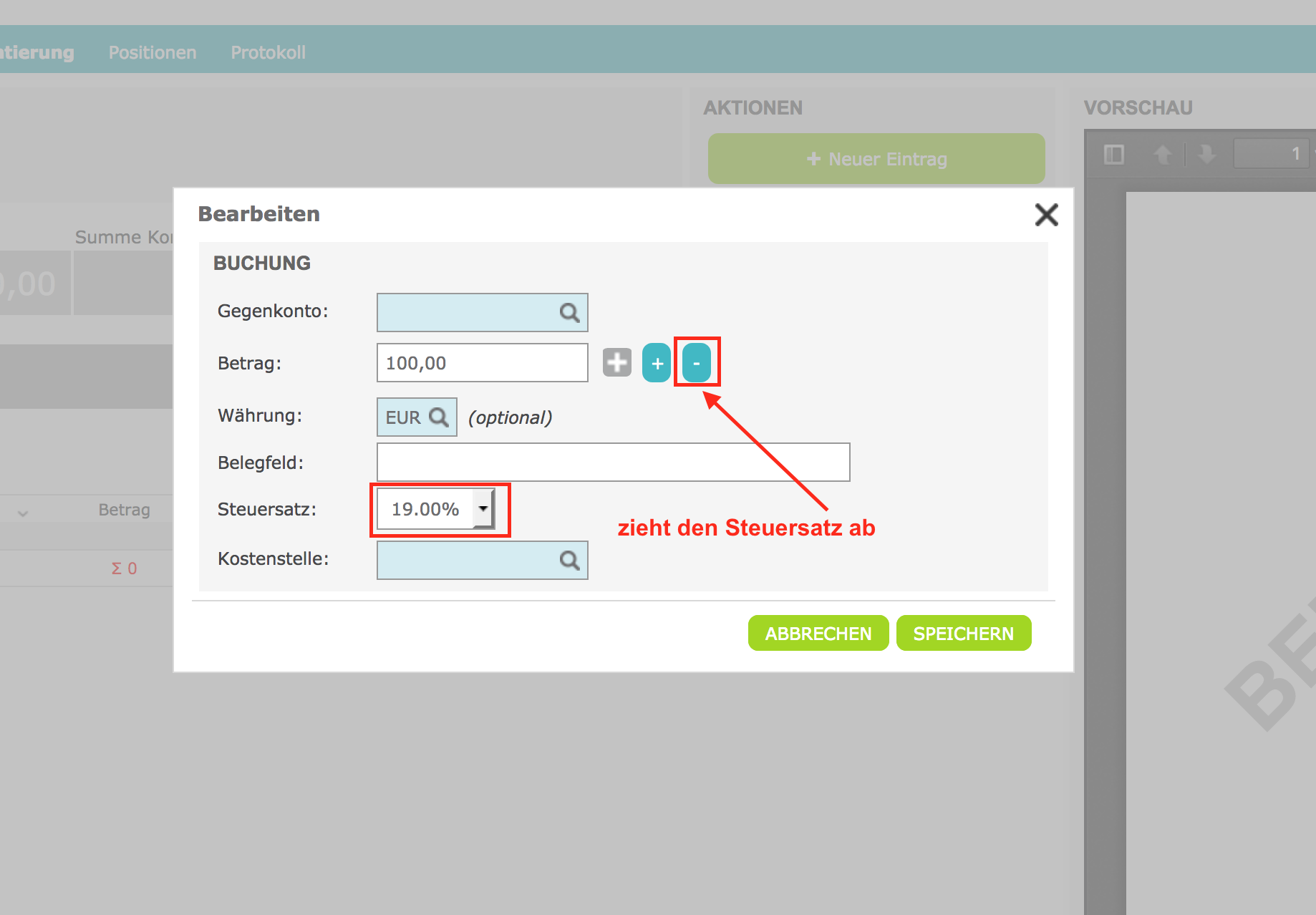Screen dimensions: 1316x915
Task: Switch to the Positionen tab
Action: tap(153, 52)
